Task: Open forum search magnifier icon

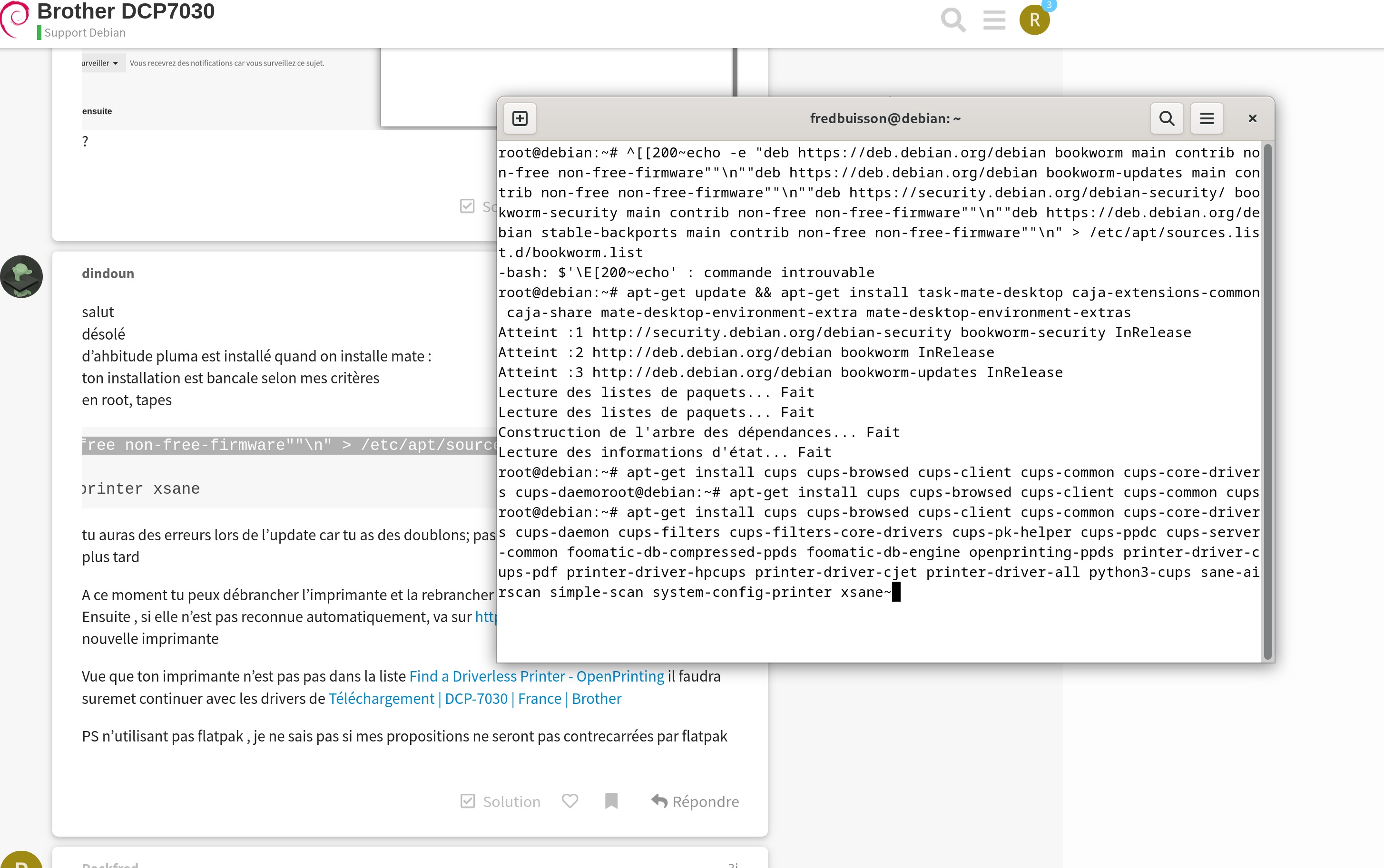Action: tap(953, 20)
